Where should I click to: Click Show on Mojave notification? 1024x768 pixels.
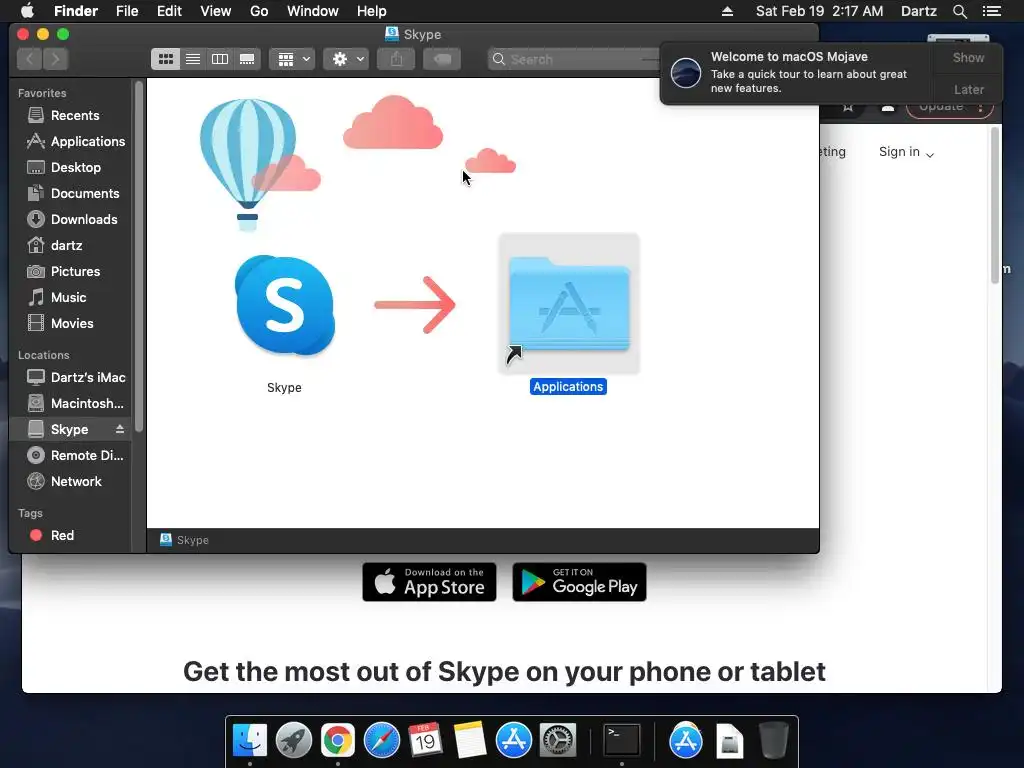coord(968,57)
